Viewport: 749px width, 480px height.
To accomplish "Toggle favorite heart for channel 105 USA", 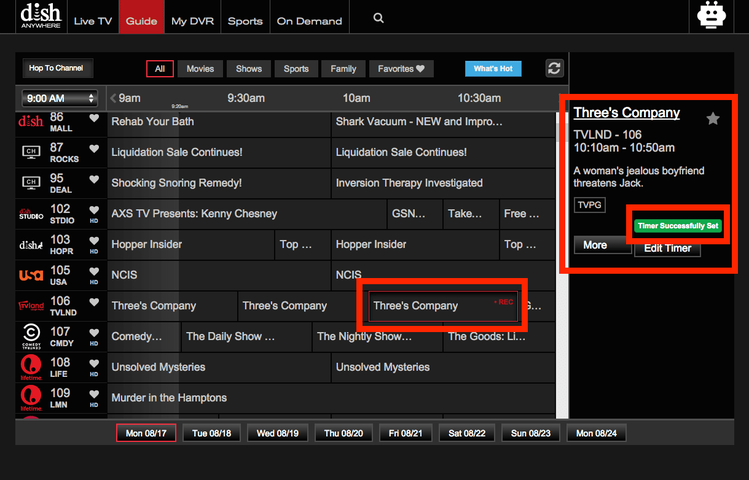I will coord(94,271).
